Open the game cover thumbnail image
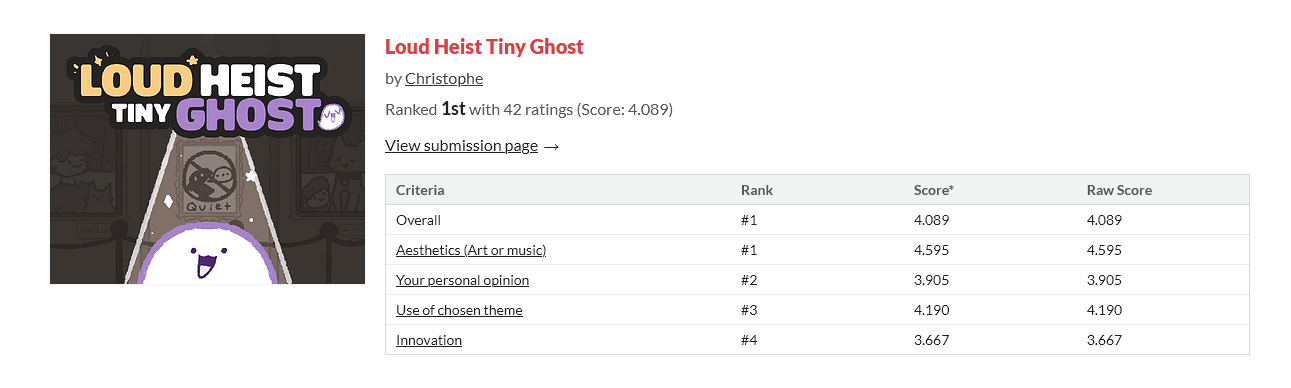 (207, 159)
